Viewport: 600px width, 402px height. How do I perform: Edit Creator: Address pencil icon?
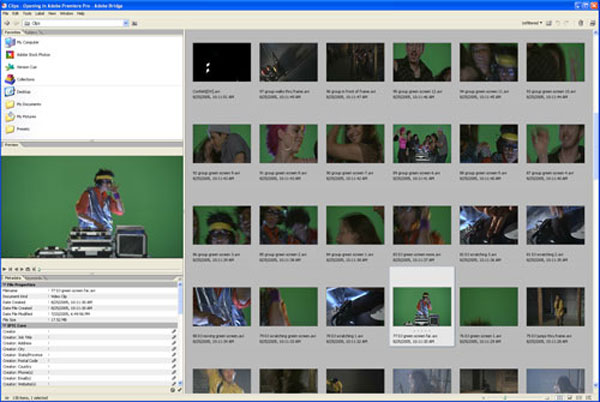point(174,343)
